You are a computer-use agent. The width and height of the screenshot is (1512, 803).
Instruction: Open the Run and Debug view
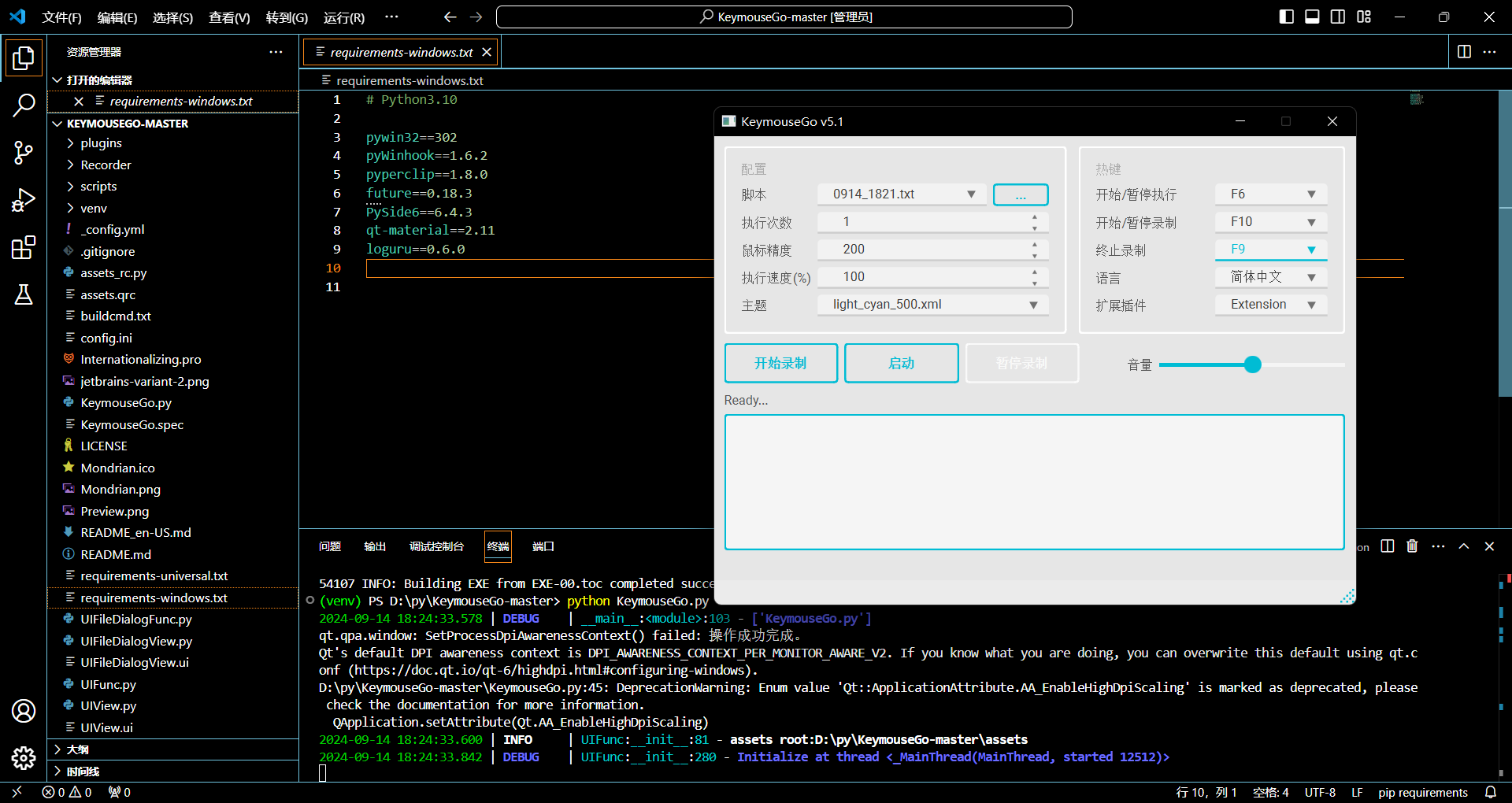click(x=24, y=200)
